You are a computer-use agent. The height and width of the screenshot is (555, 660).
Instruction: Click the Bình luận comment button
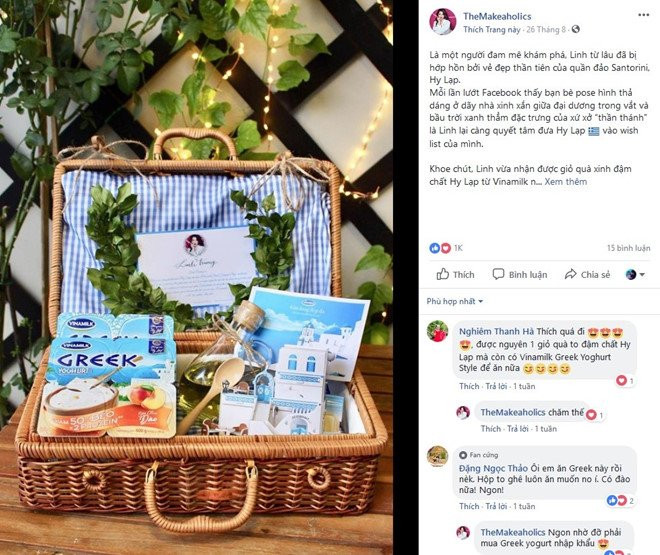click(x=520, y=274)
